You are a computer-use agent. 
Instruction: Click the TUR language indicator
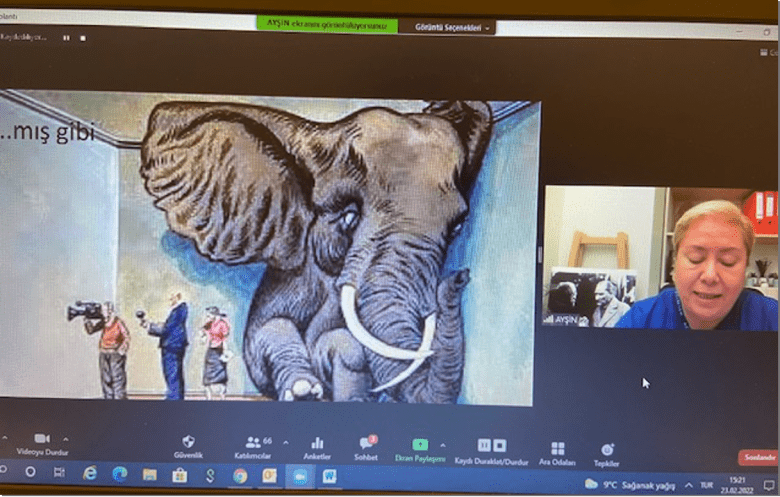[x=706, y=485]
